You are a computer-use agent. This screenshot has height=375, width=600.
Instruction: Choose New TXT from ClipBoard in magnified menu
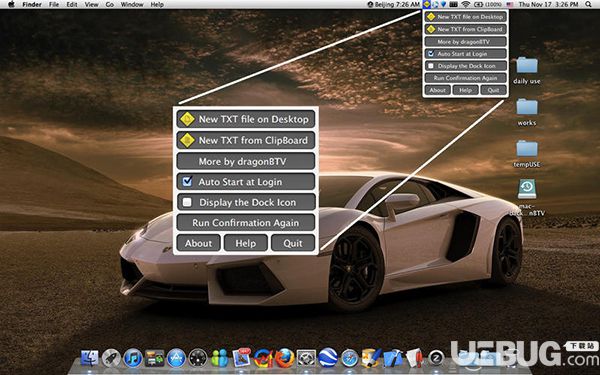point(246,140)
